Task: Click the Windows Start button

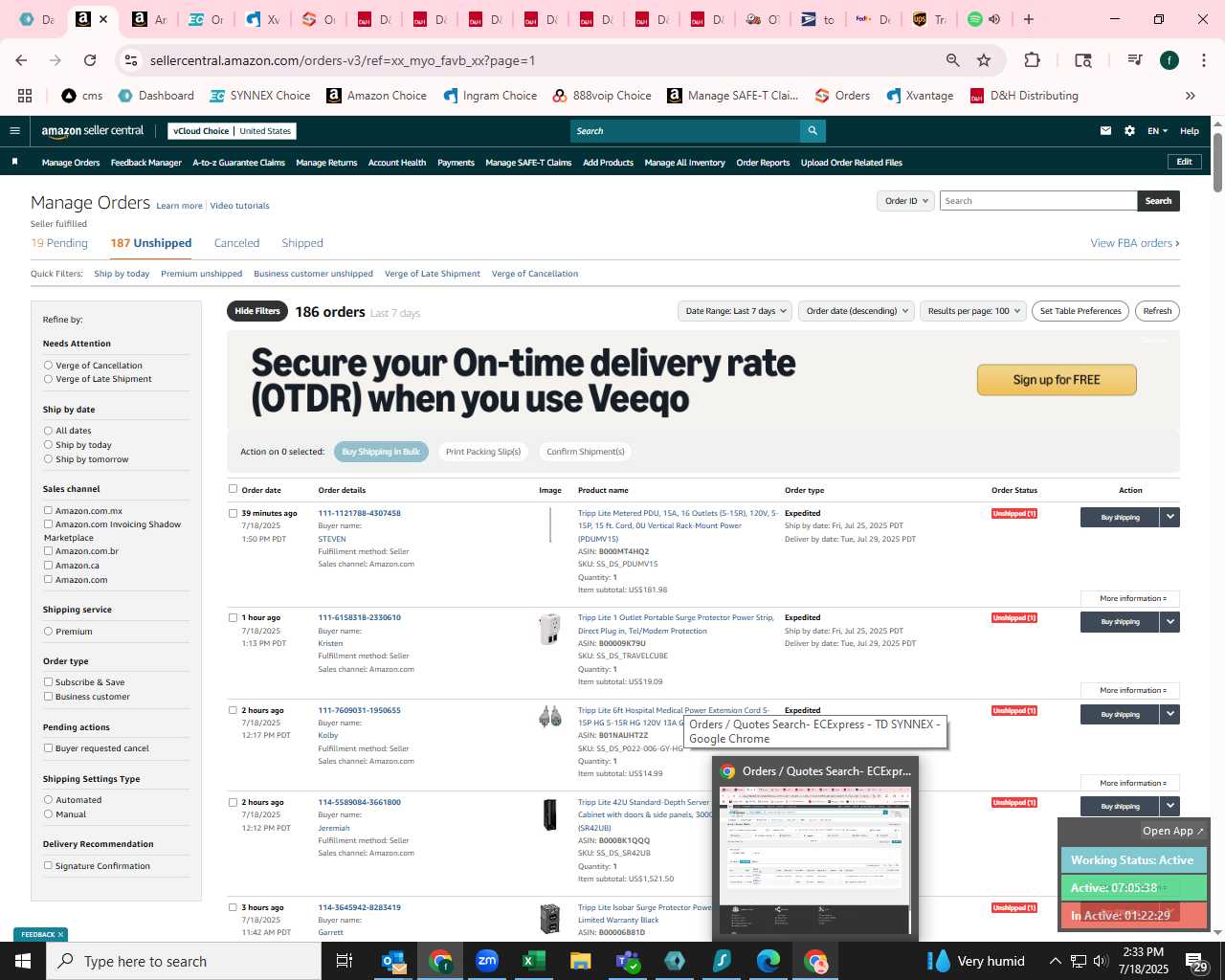Action: pos(23,961)
